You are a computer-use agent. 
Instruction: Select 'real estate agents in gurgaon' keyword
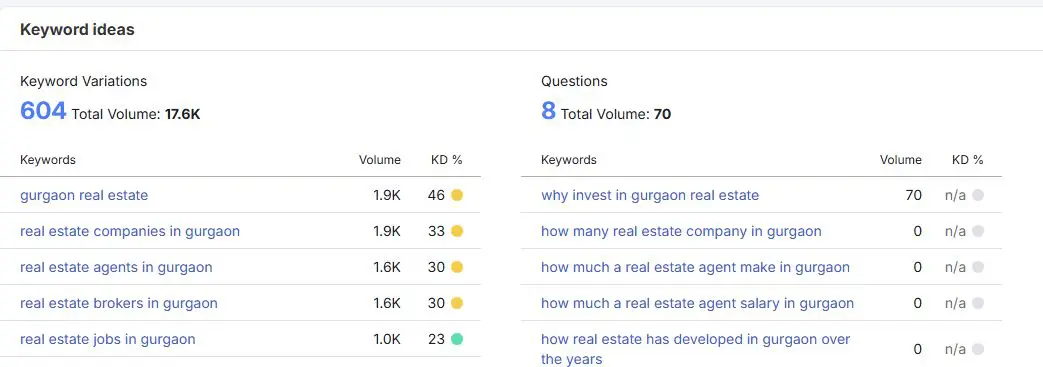[x=116, y=267]
